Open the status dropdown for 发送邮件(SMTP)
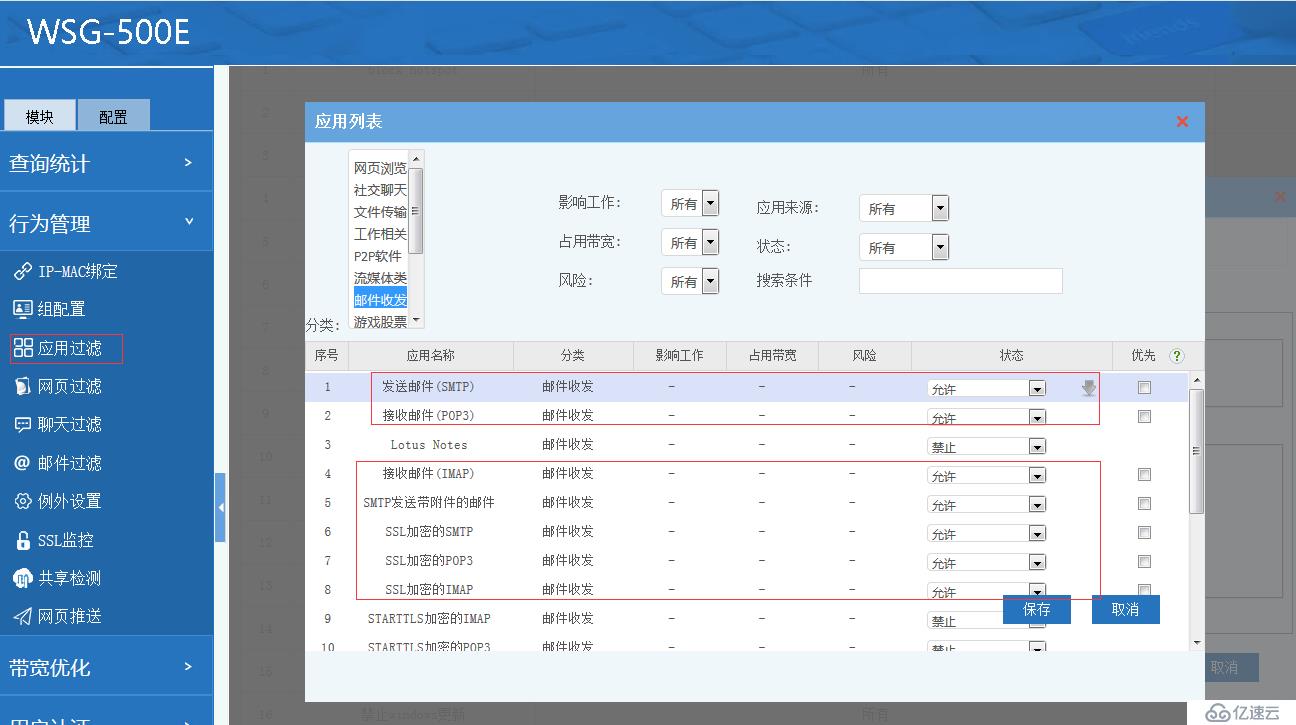The image size is (1296, 725). pyautogui.click(x=987, y=389)
